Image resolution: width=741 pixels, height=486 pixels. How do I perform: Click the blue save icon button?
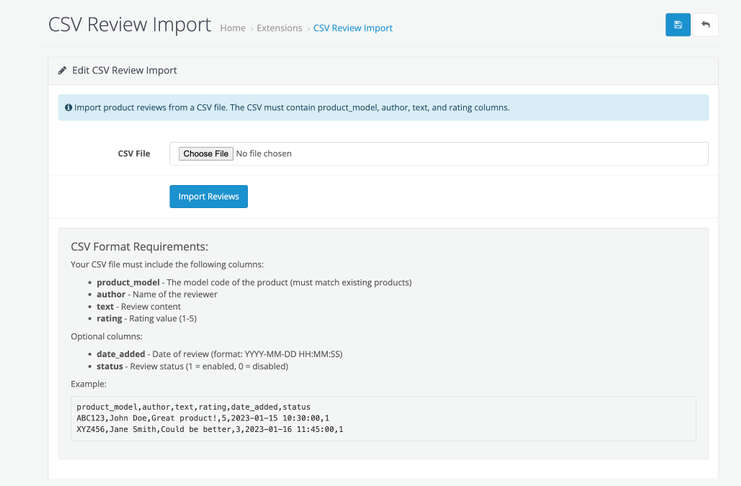[x=678, y=25]
